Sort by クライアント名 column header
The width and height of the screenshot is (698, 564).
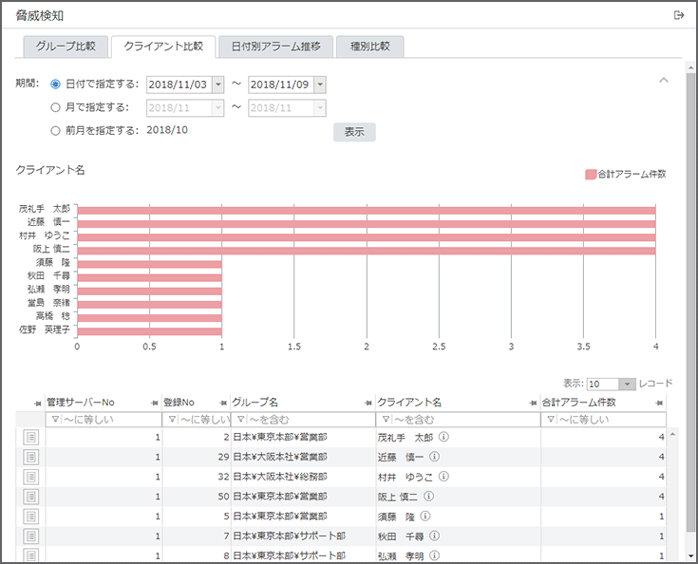coord(410,402)
